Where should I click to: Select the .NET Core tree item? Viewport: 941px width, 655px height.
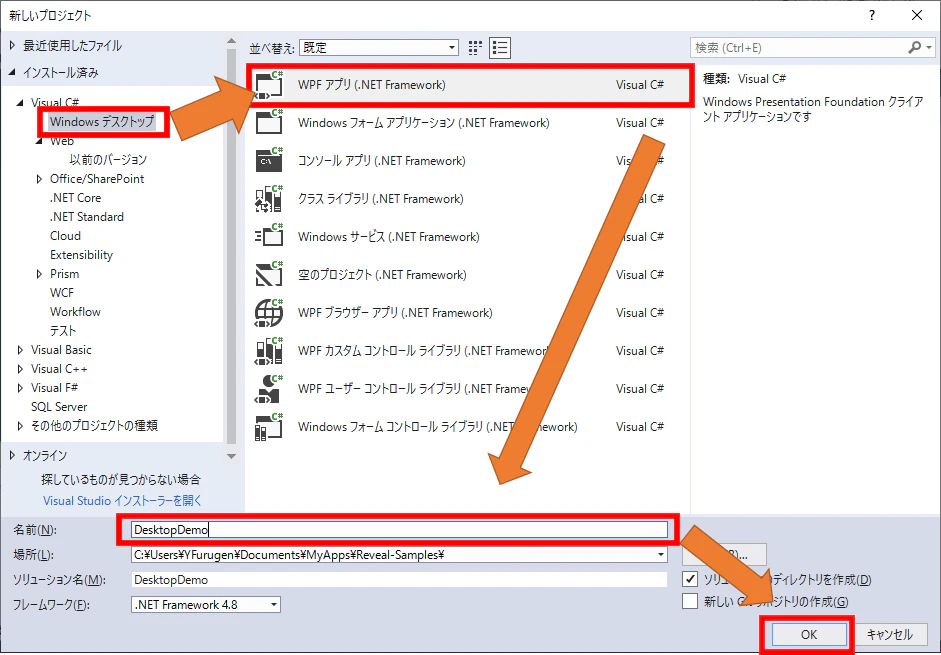click(76, 198)
